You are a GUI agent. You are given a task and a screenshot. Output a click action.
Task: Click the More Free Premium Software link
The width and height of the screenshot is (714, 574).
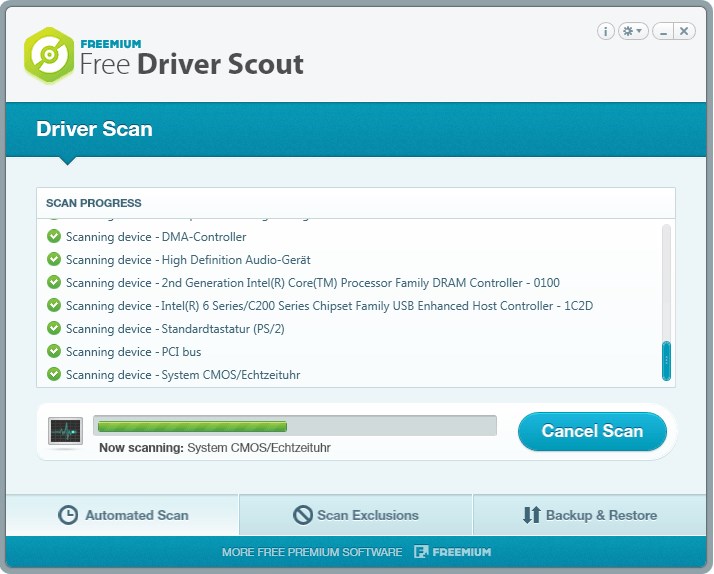[x=312, y=552]
